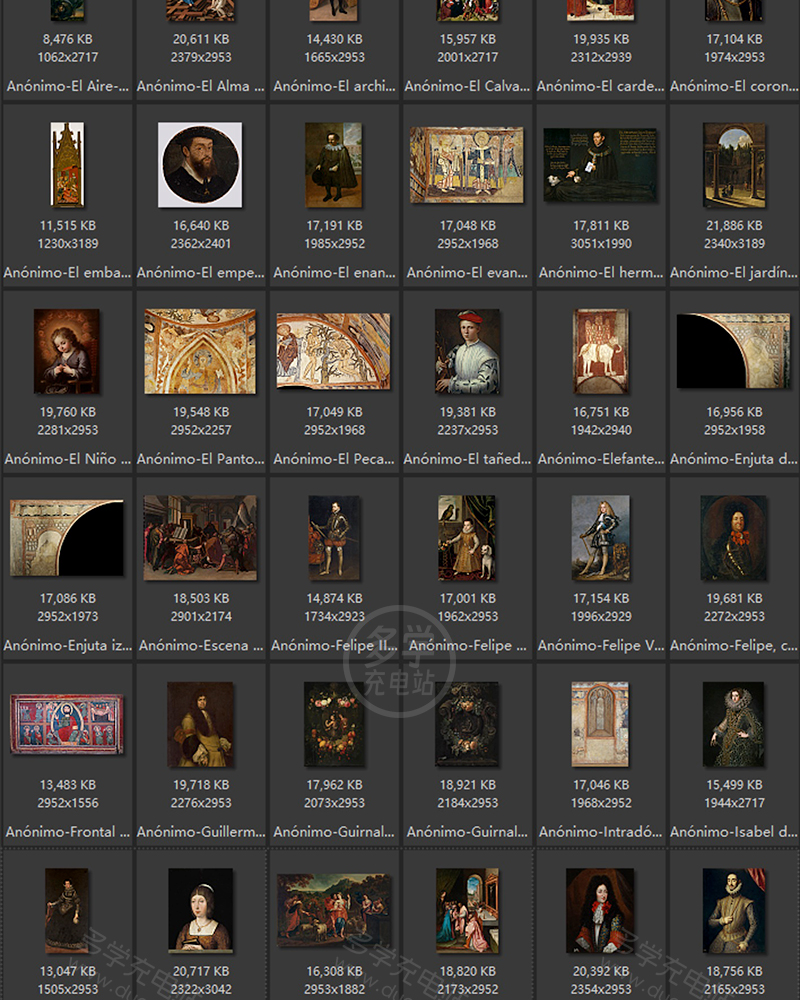Click the Anónimo-El herm... file name label
Screen dimensions: 800x1000
click(x=601, y=272)
